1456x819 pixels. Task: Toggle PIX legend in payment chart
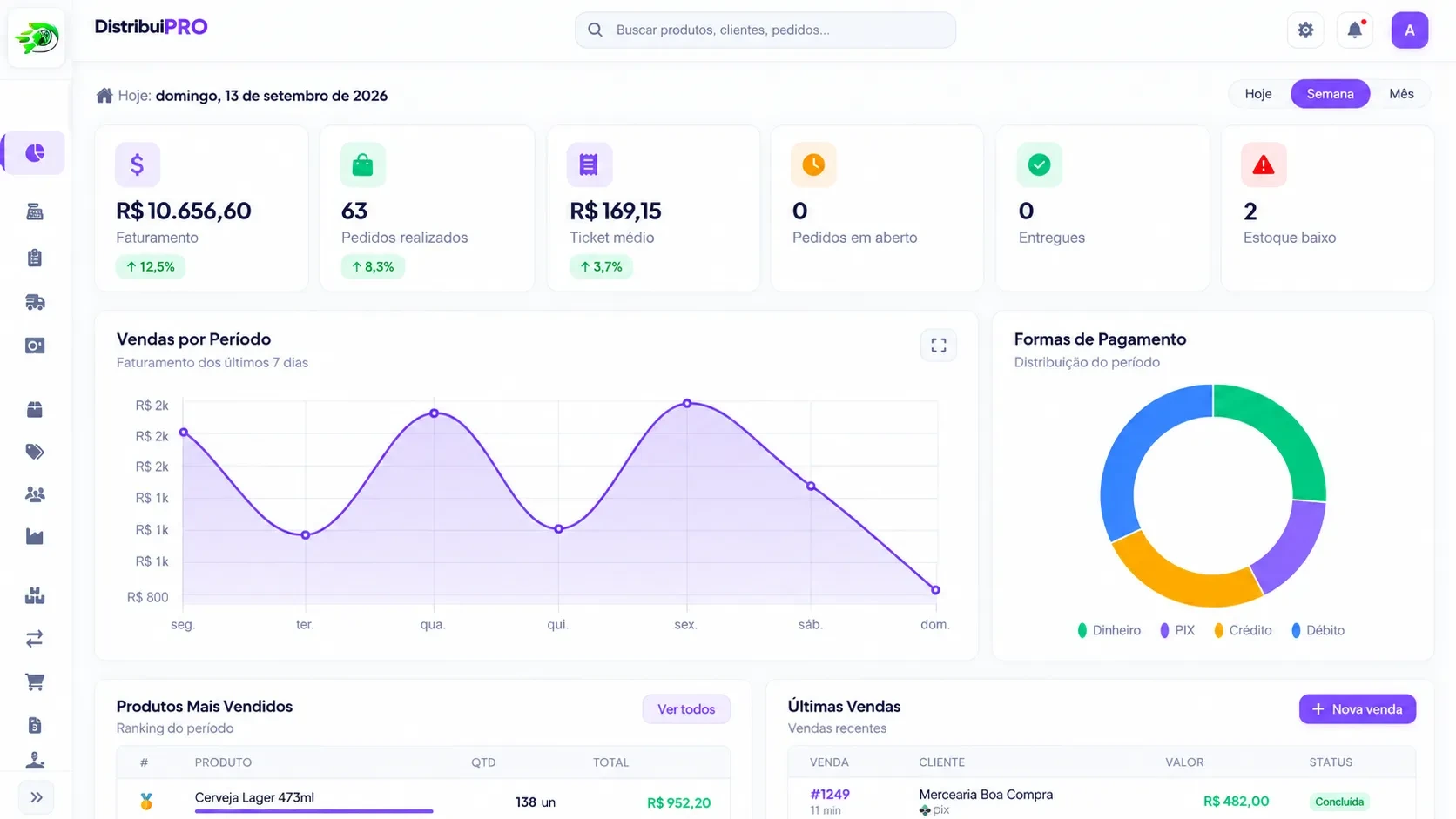pos(1177,630)
